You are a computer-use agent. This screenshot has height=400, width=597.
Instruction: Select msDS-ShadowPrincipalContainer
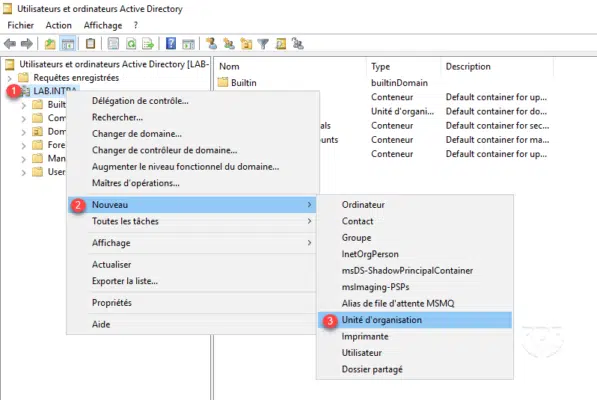(415, 271)
